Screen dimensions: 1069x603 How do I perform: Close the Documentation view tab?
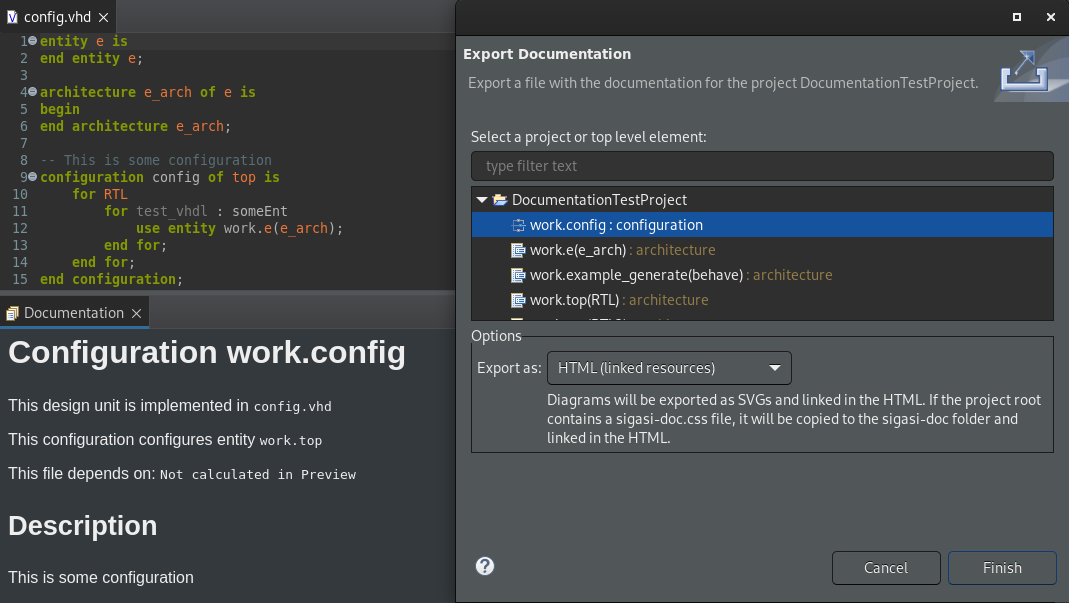pos(136,313)
